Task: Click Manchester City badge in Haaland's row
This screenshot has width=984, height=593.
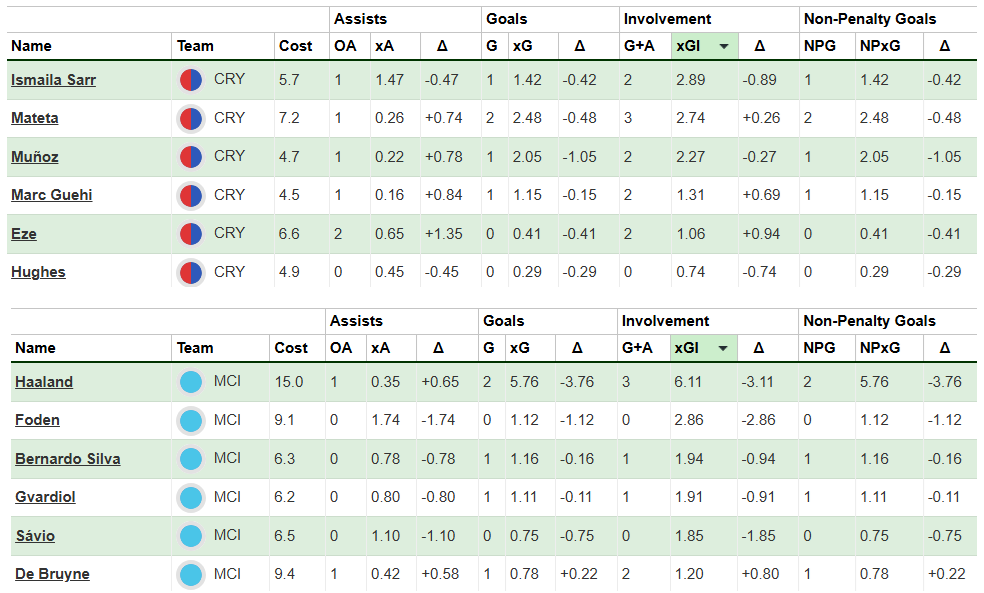Action: [191, 382]
